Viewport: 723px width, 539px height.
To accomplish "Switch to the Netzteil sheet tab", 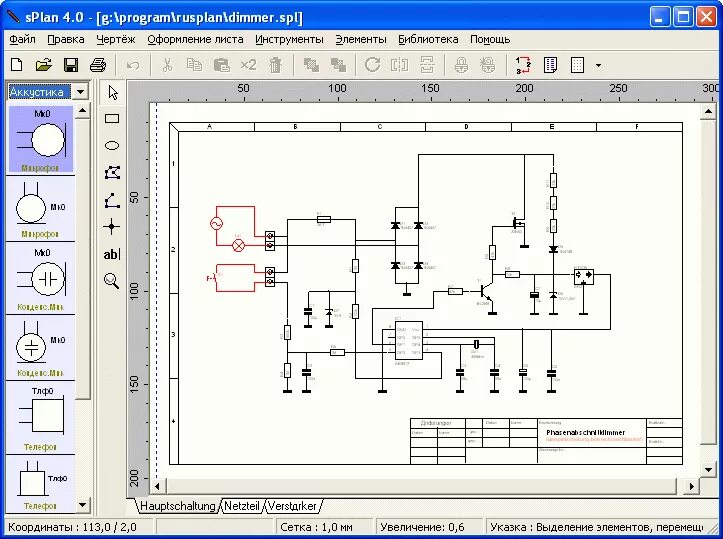I will 241,506.
